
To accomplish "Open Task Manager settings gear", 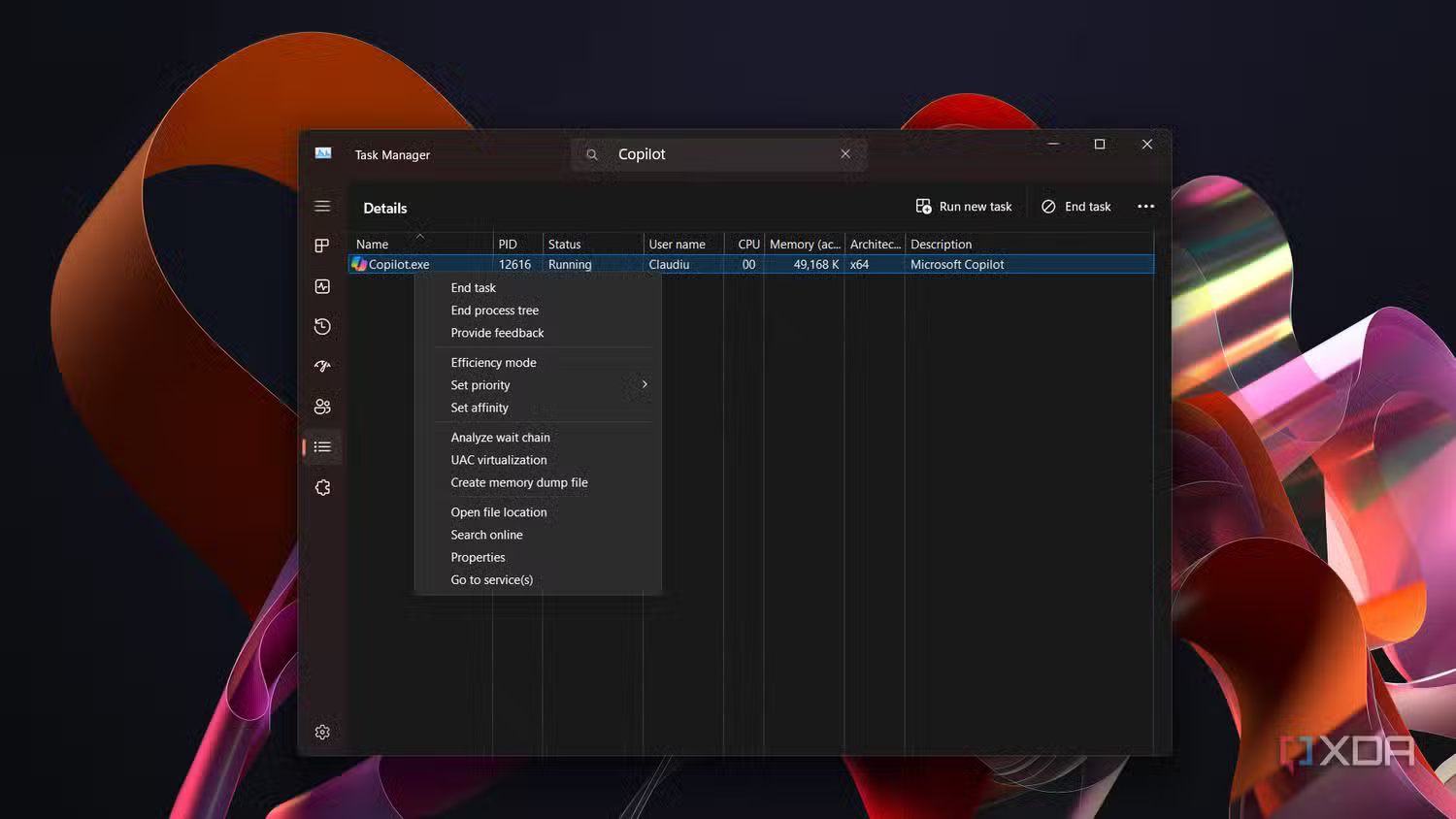I will pos(322,732).
